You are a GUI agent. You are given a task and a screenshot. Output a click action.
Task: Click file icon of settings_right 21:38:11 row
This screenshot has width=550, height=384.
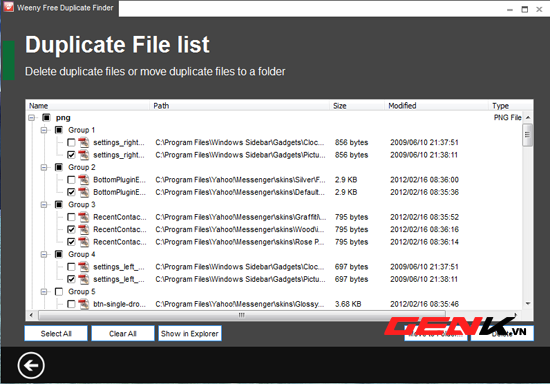[83, 155]
